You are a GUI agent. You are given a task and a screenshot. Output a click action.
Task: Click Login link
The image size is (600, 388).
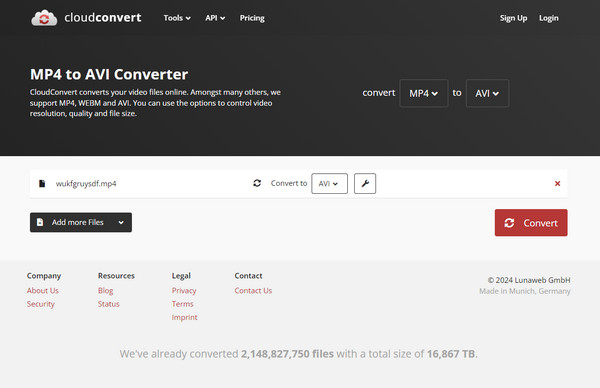pos(548,18)
